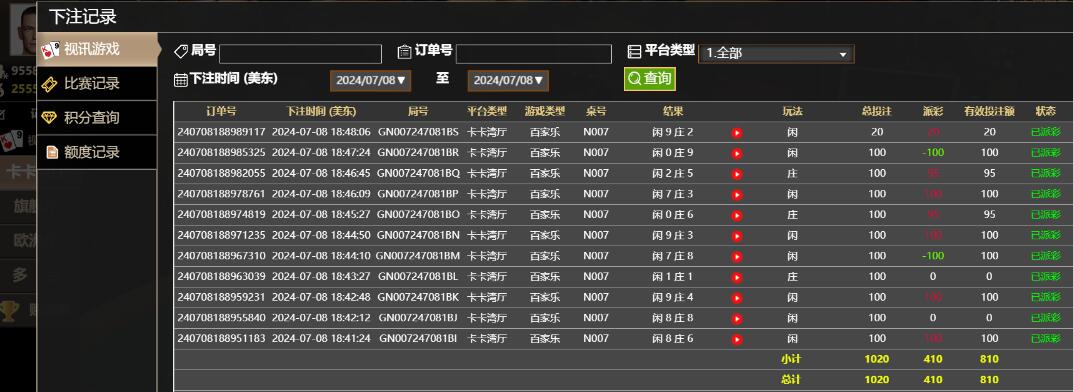Select order number 240708188951183
This screenshot has width=1073, height=392.
click(x=221, y=338)
